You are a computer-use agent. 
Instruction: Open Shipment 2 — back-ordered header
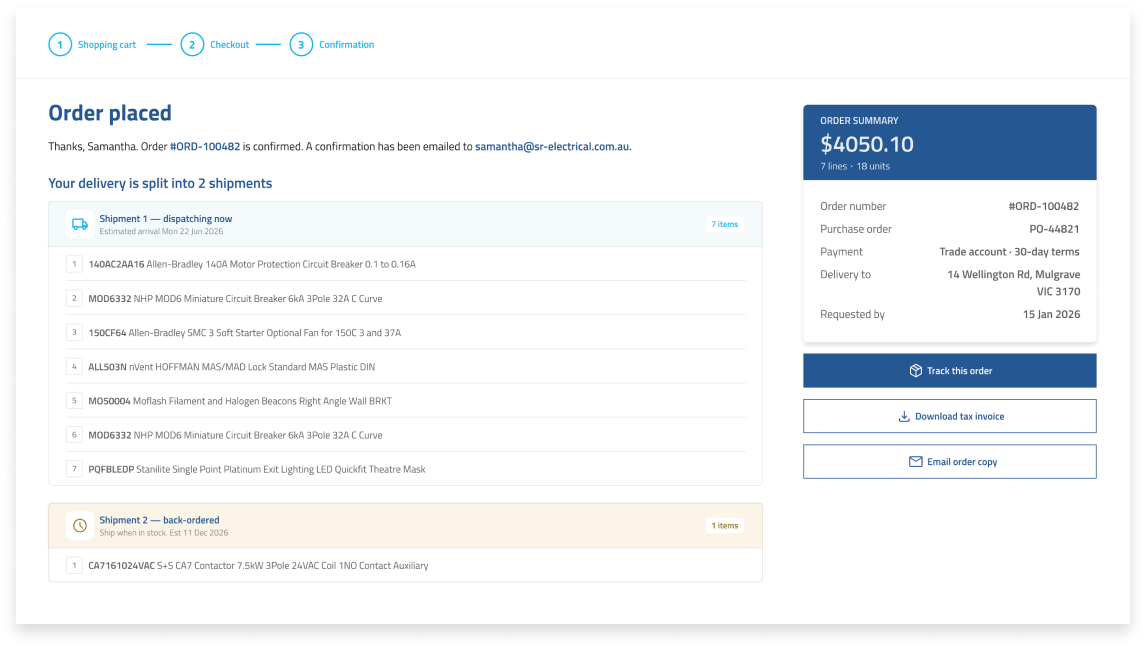tap(405, 525)
